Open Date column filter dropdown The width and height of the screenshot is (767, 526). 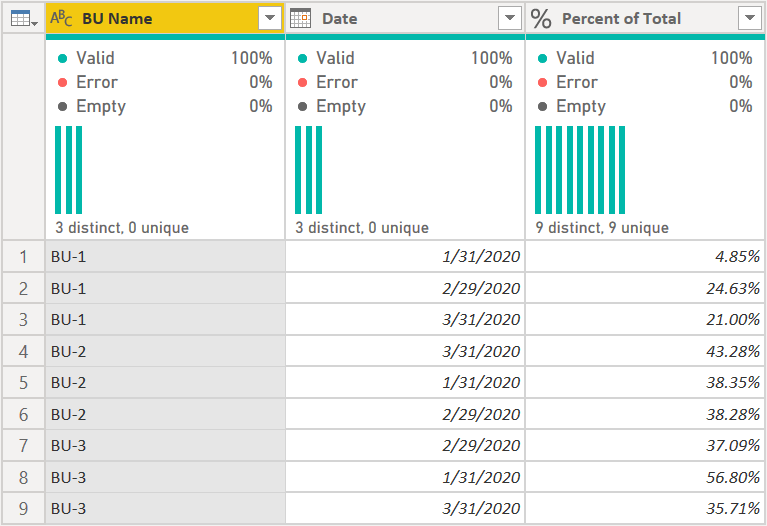click(510, 18)
